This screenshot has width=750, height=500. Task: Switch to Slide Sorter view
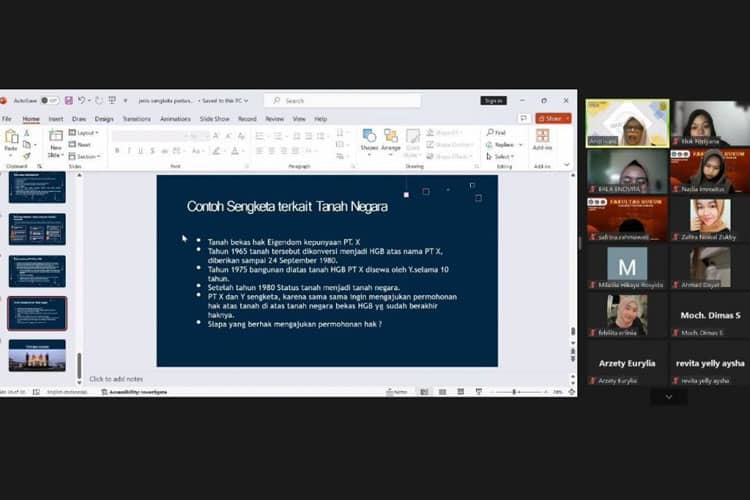[442, 392]
